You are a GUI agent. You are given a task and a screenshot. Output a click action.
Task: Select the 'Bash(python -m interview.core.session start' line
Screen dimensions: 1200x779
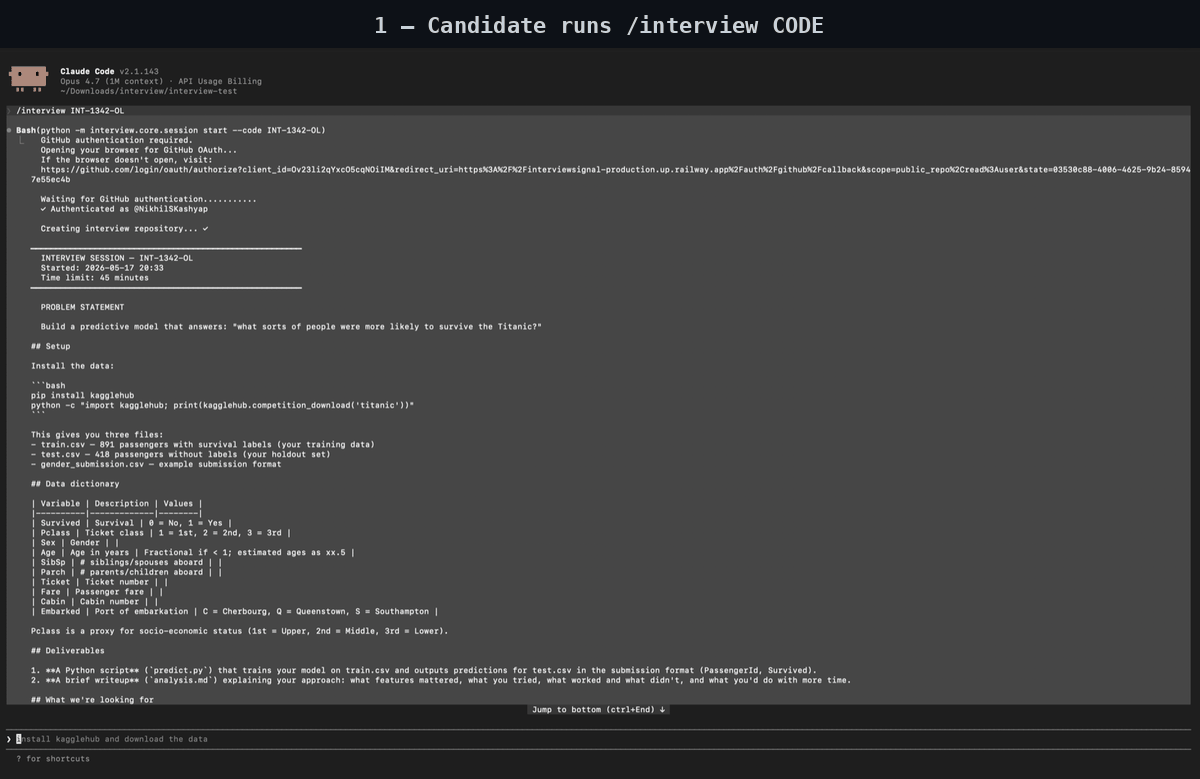[x=170, y=130]
